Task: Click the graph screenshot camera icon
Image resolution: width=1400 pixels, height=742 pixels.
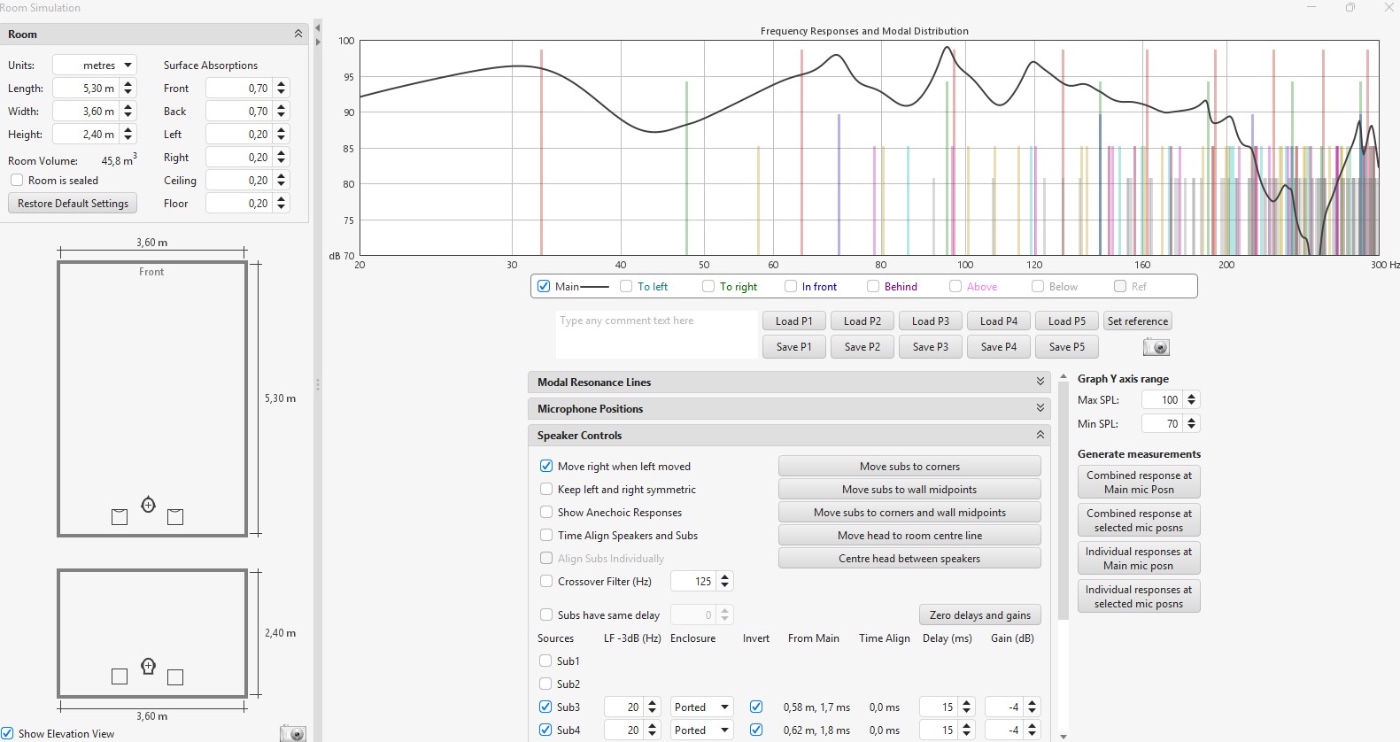Action: coord(1156,347)
